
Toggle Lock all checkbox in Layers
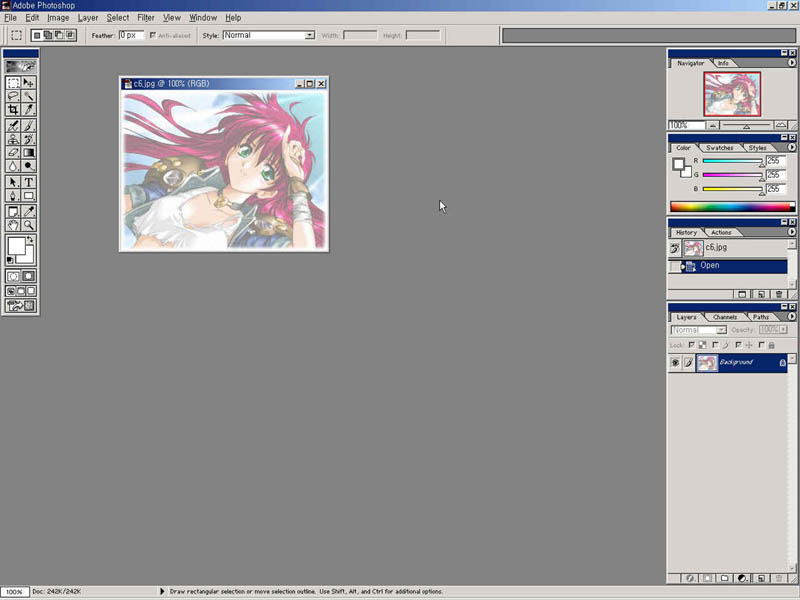[761, 345]
